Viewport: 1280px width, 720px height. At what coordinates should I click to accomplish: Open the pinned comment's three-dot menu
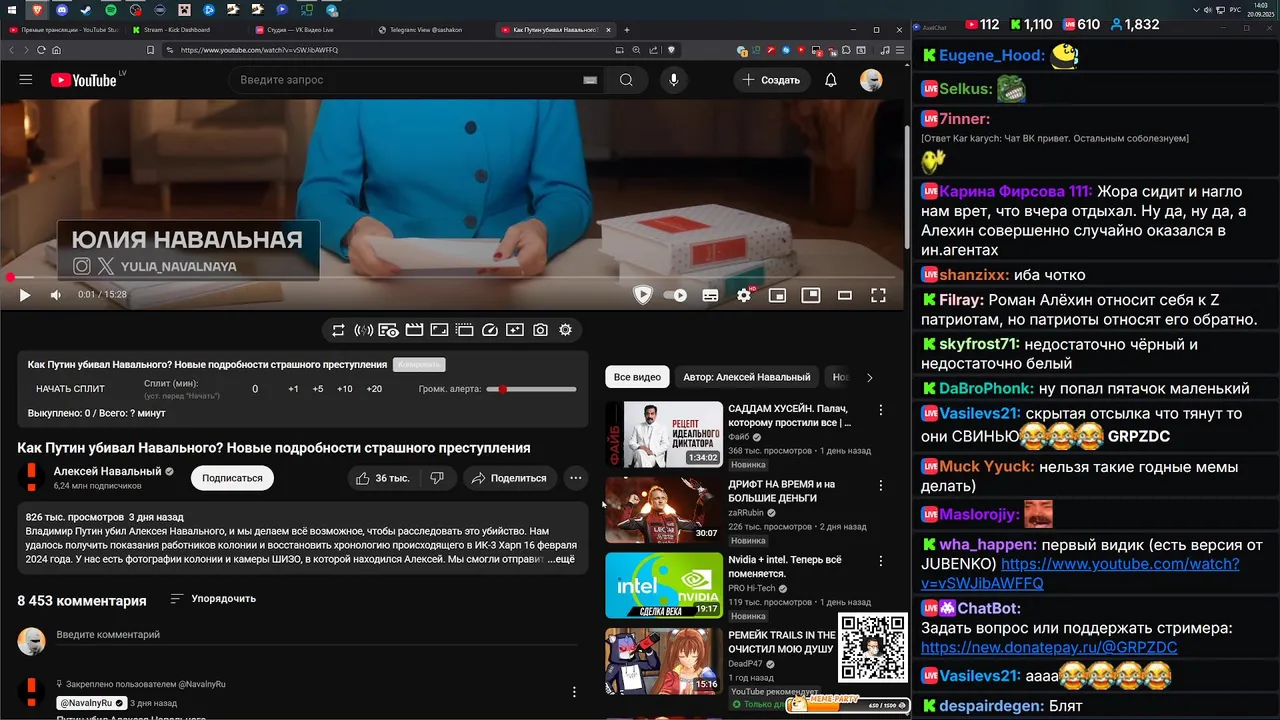tap(574, 692)
